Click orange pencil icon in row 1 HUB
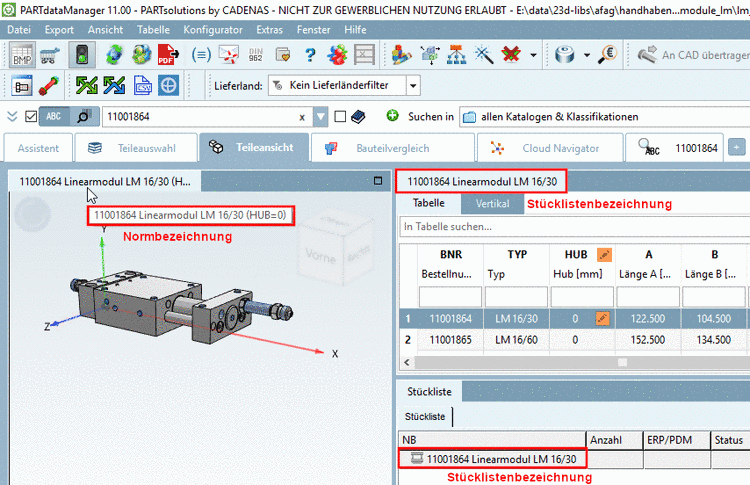The image size is (750, 485). click(603, 318)
